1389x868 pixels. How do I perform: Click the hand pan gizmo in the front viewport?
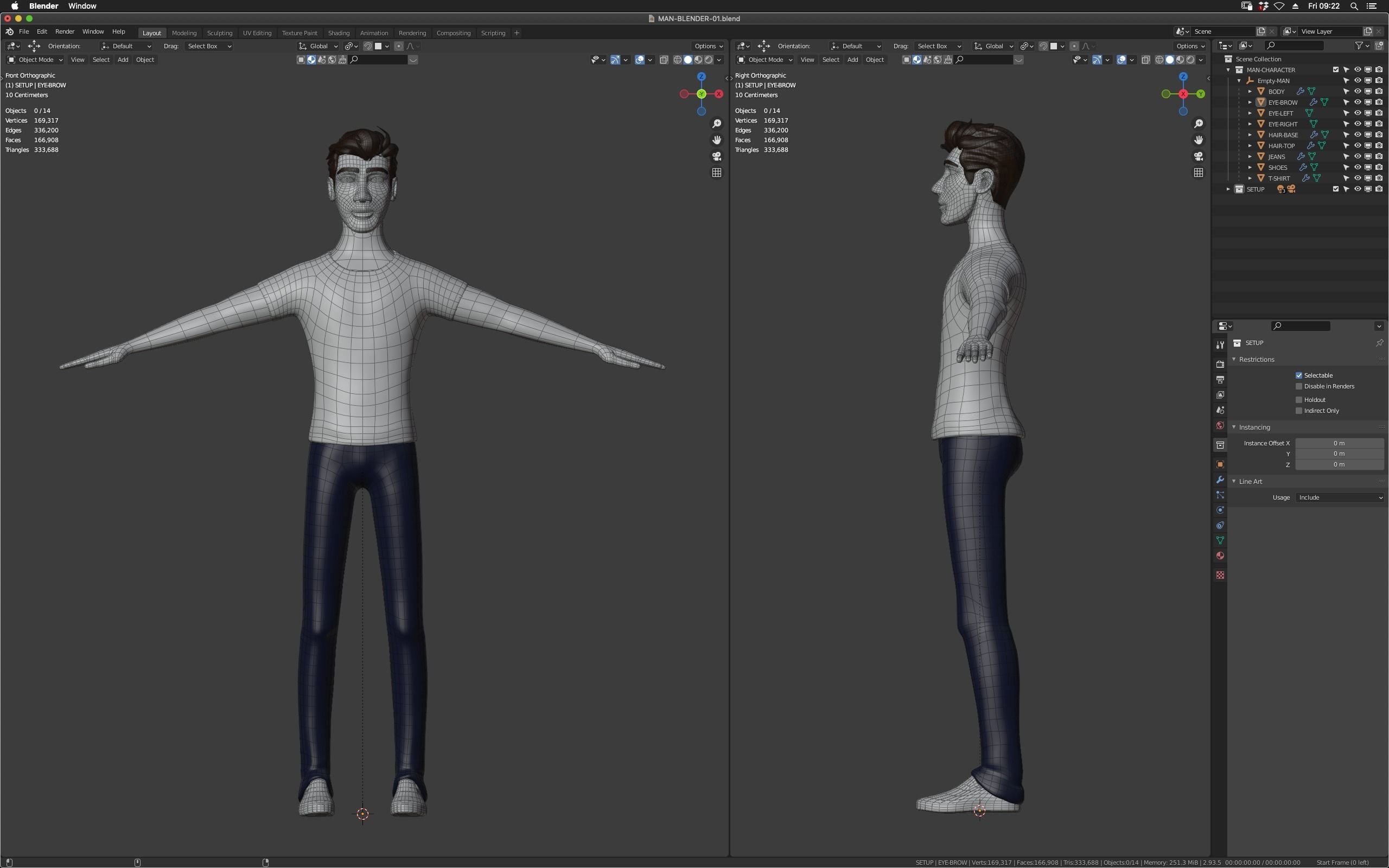(x=716, y=140)
